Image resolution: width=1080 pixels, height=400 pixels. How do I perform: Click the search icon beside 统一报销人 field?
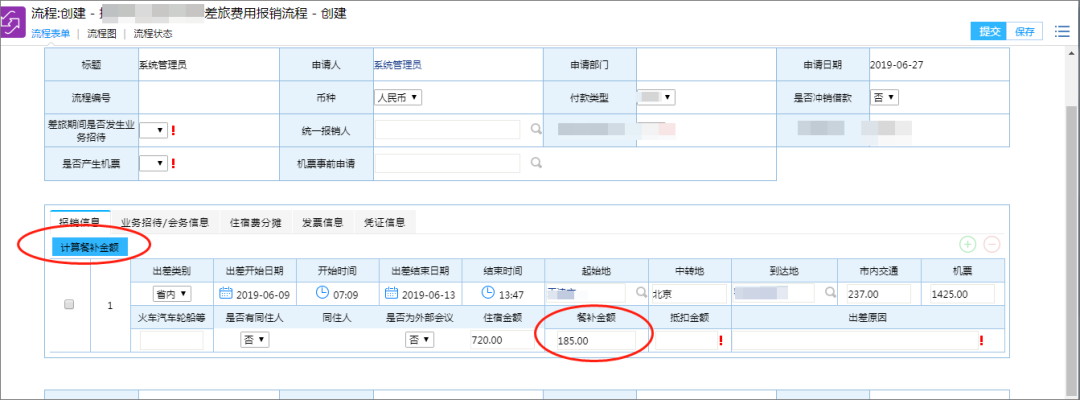coord(536,129)
